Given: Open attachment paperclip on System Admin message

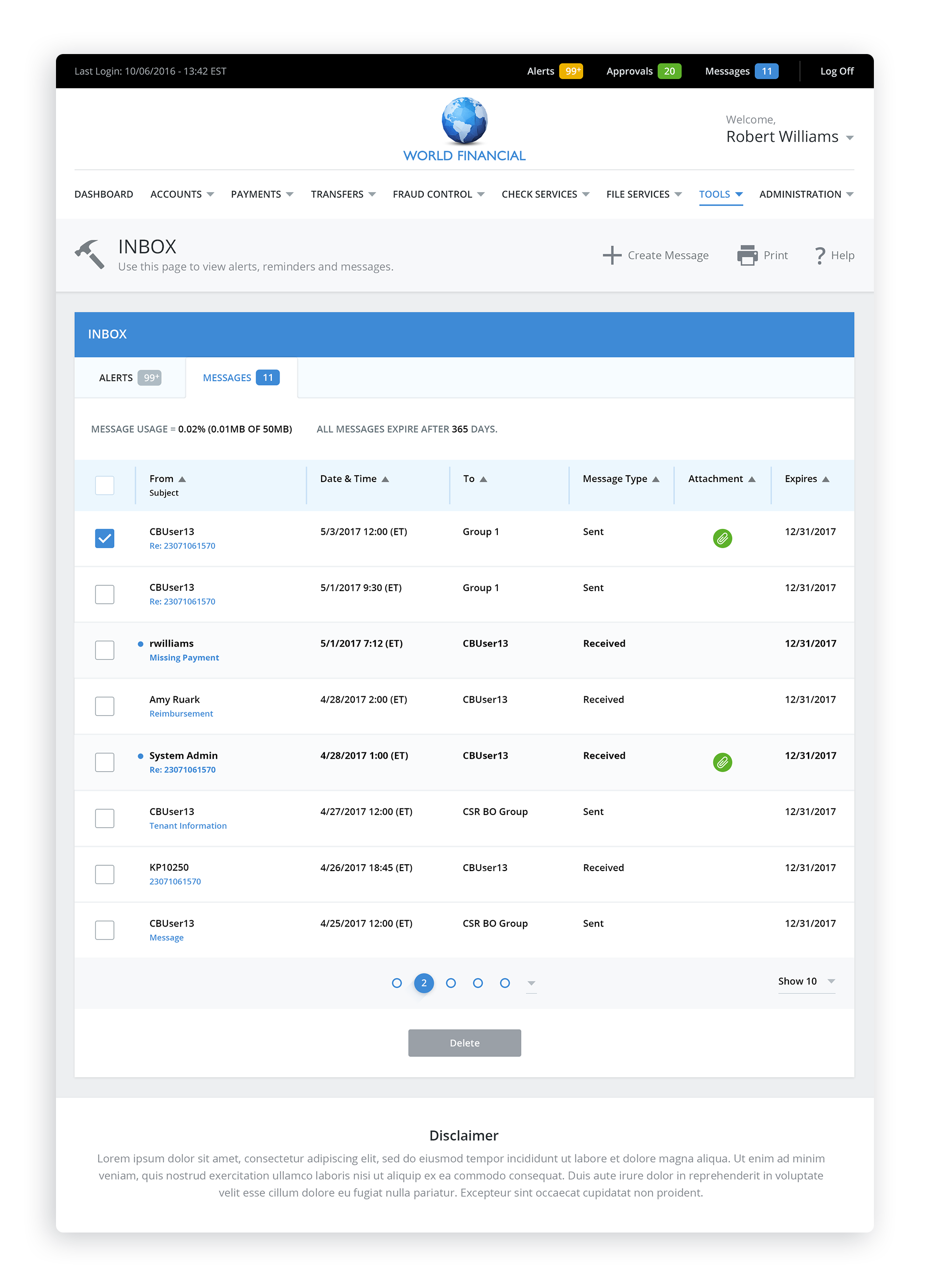Looking at the screenshot, I should [x=722, y=762].
